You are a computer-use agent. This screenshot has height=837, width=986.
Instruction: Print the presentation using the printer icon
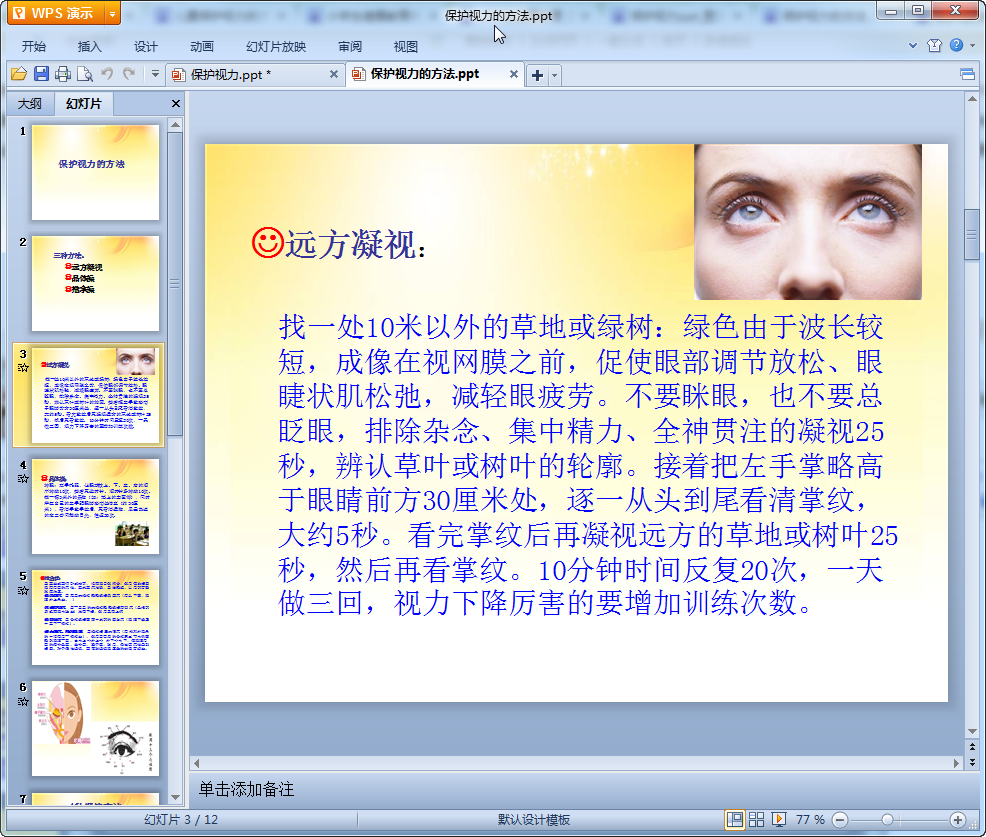(63, 74)
